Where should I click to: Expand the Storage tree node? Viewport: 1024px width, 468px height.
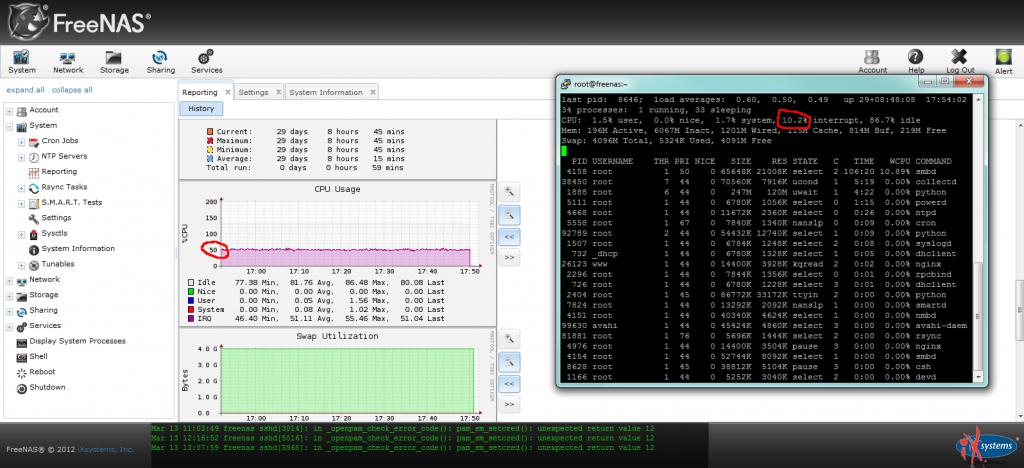(x=10, y=296)
